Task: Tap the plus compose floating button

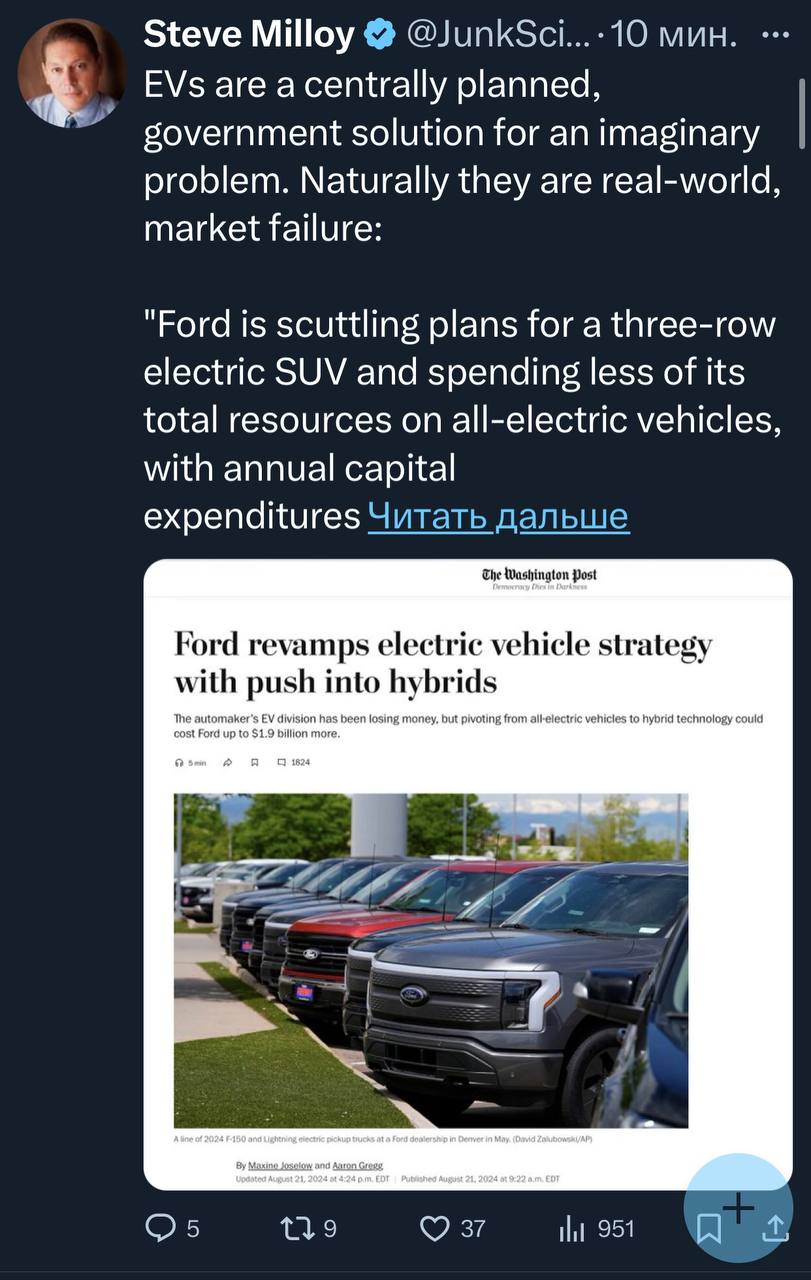Action: (x=738, y=1208)
